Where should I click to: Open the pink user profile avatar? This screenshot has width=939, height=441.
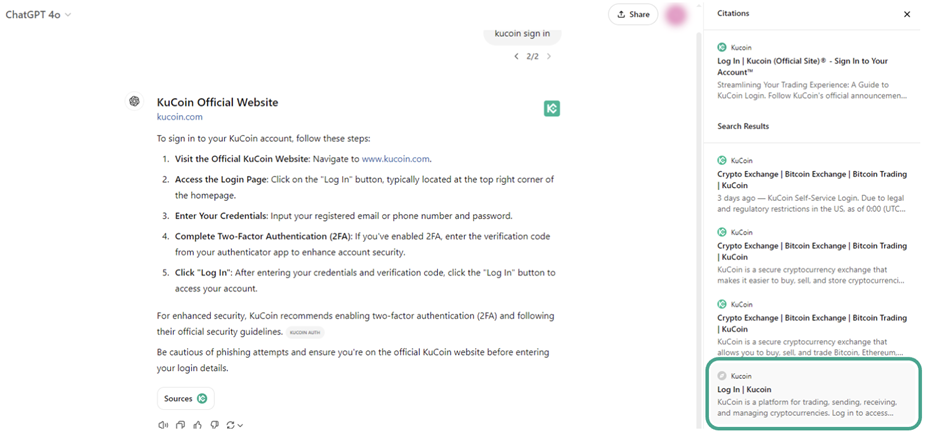[x=676, y=15]
